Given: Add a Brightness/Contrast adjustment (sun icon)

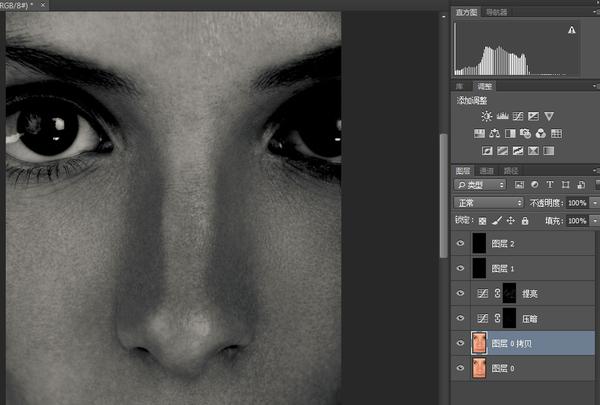Looking at the screenshot, I should coord(486,117).
